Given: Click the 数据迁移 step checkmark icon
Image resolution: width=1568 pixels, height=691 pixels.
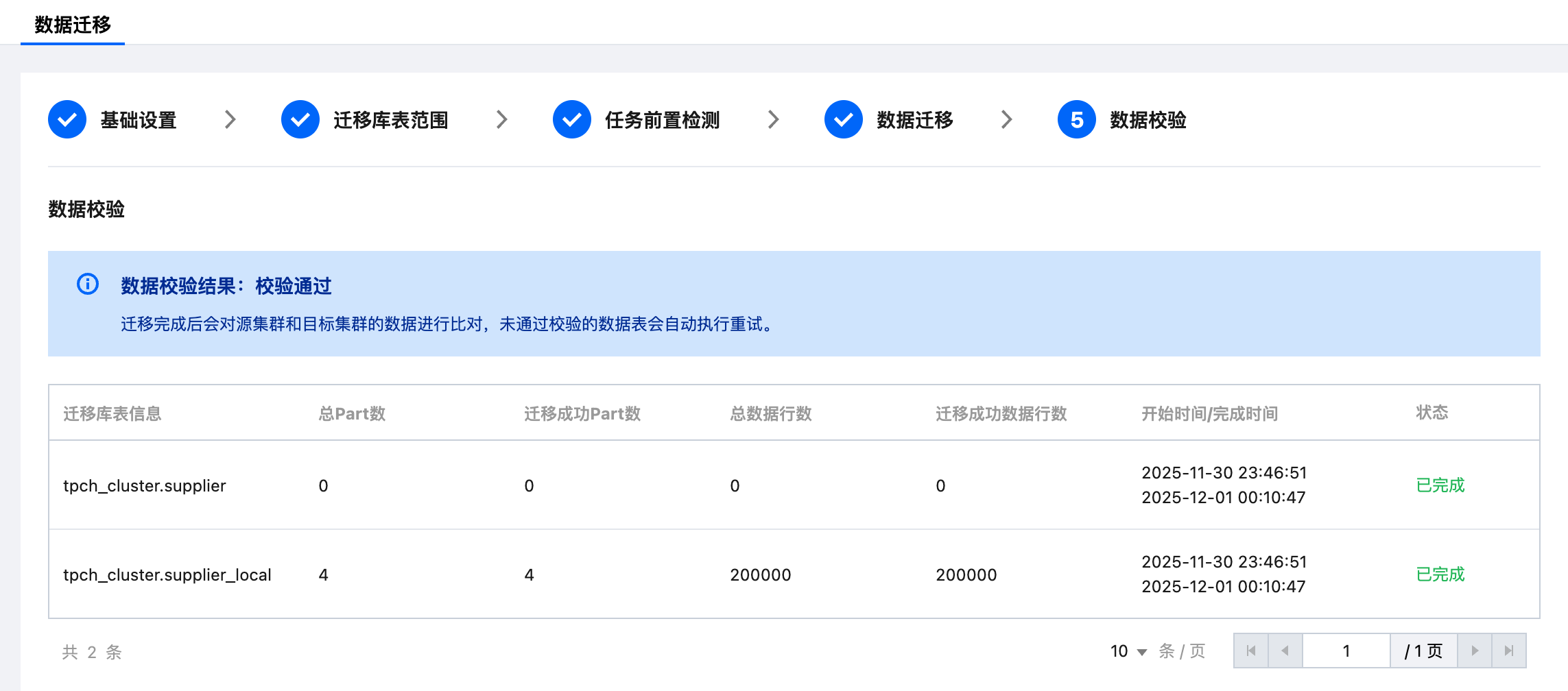Looking at the screenshot, I should tap(844, 120).
